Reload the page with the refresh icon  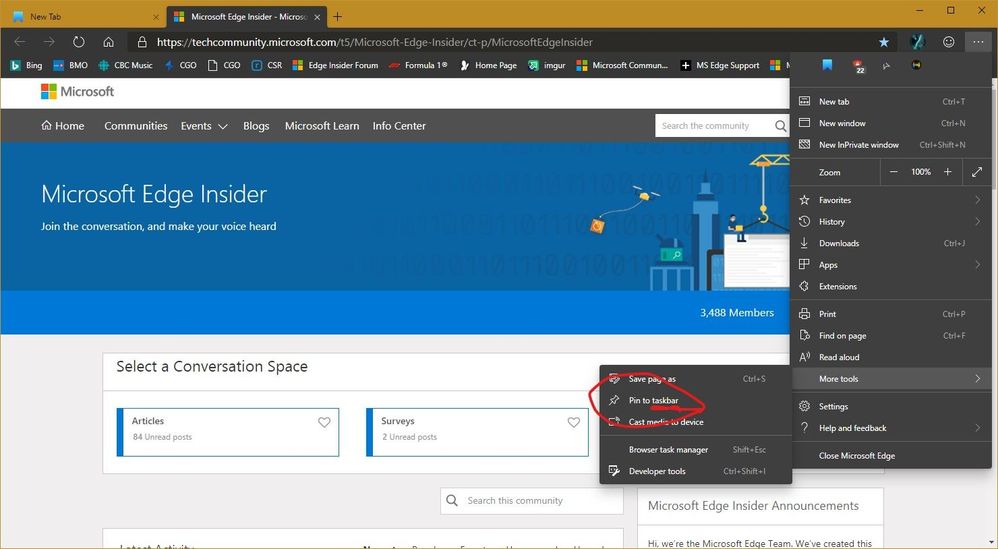pos(78,42)
